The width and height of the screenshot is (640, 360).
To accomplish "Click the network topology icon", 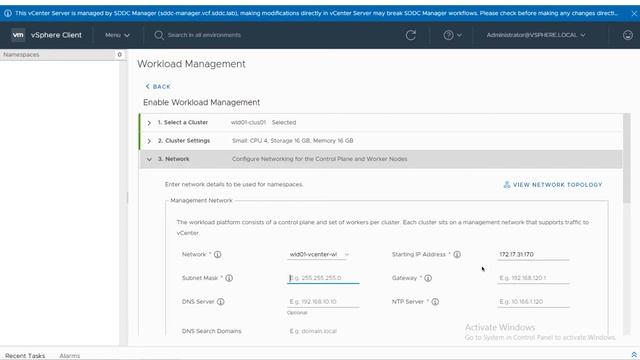I will point(507,184).
